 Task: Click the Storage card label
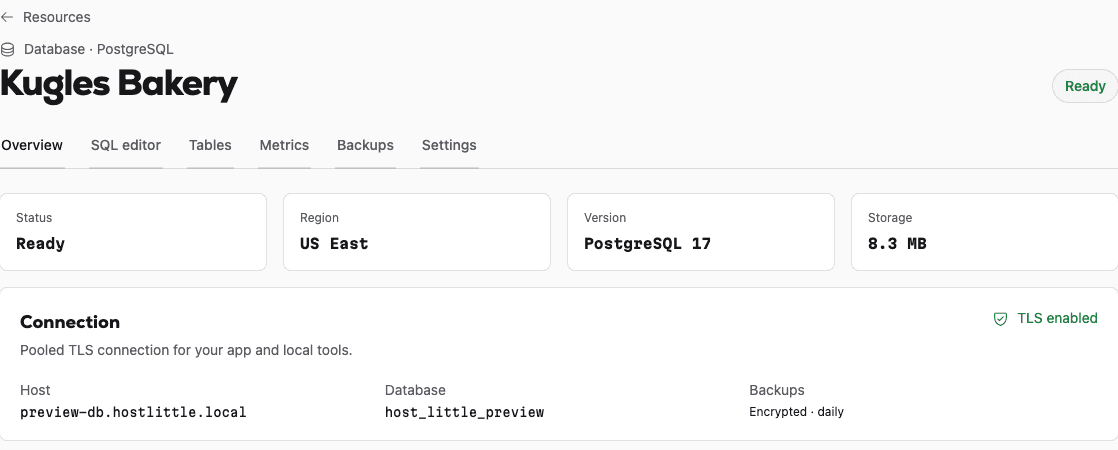[889, 218]
